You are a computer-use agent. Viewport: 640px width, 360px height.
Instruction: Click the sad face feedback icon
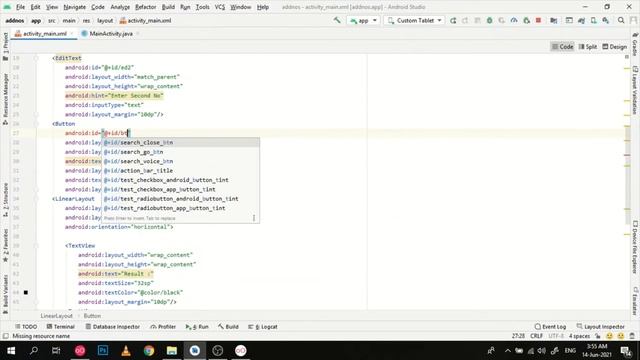pos(621,336)
